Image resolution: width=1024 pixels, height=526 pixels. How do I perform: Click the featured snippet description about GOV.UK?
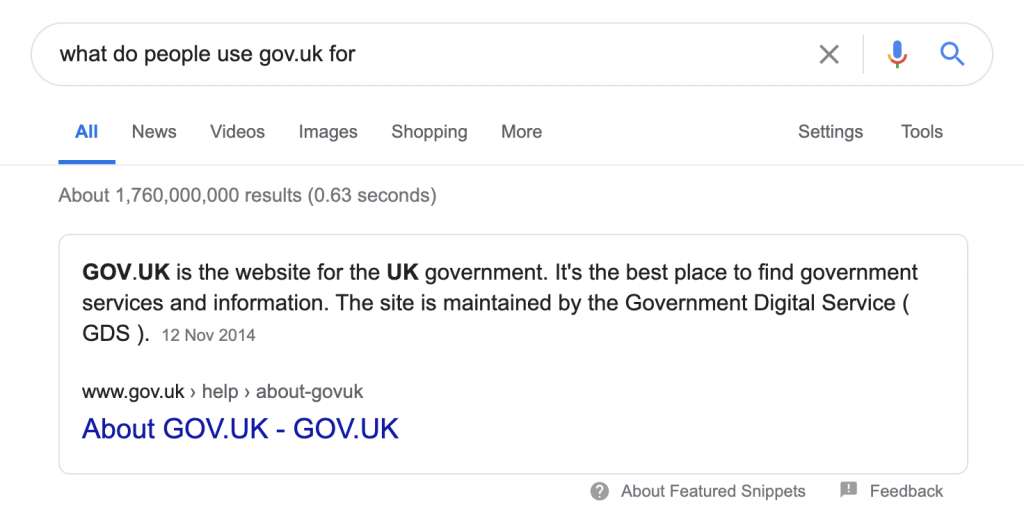500,302
